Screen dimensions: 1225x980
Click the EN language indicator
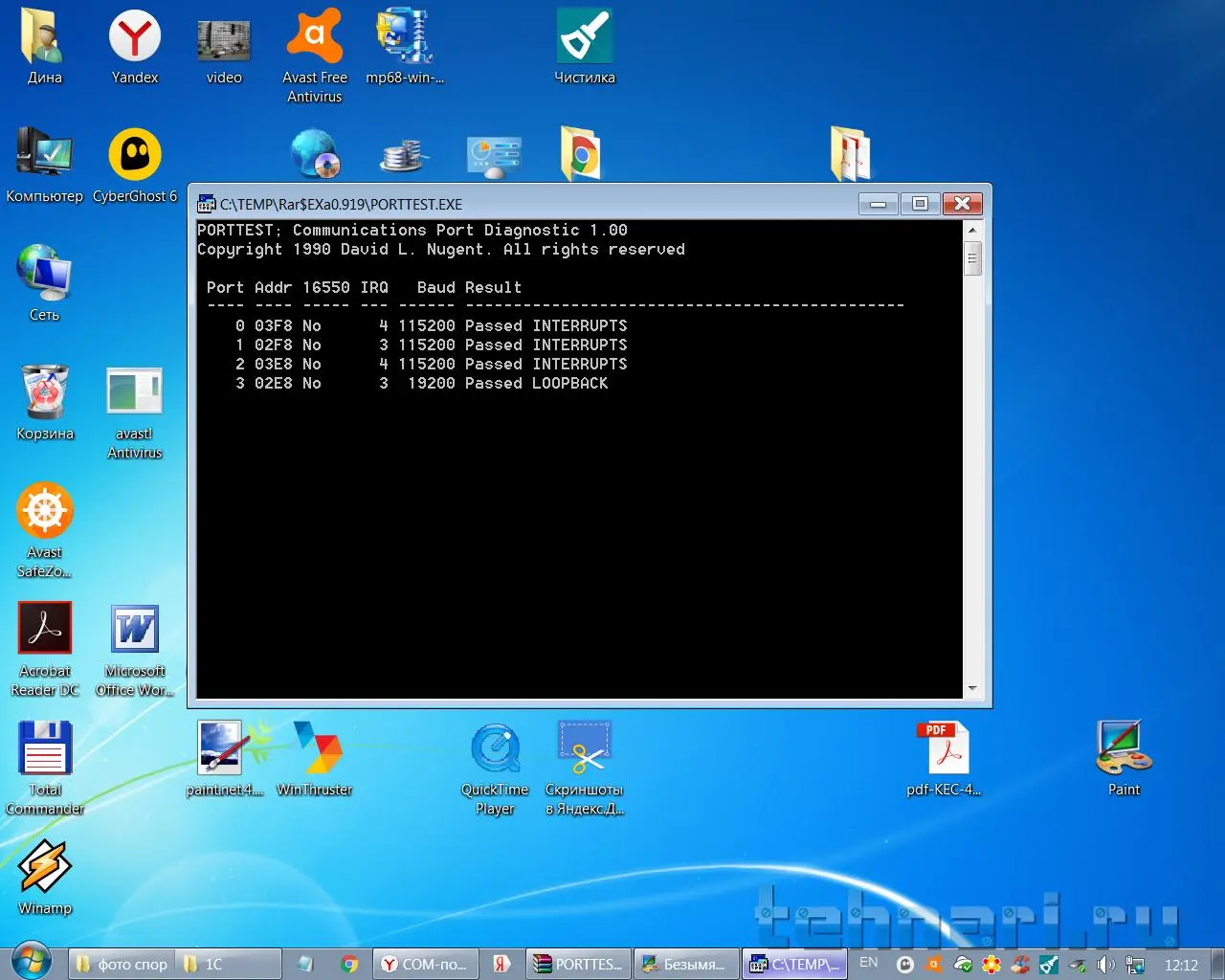[x=868, y=963]
